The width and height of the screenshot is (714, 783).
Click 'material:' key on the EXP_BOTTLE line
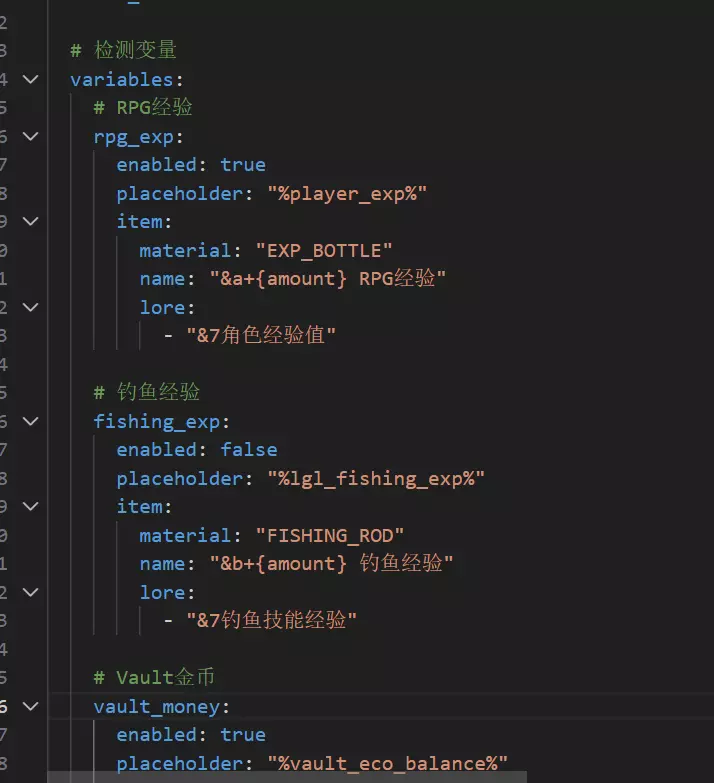[190, 251]
